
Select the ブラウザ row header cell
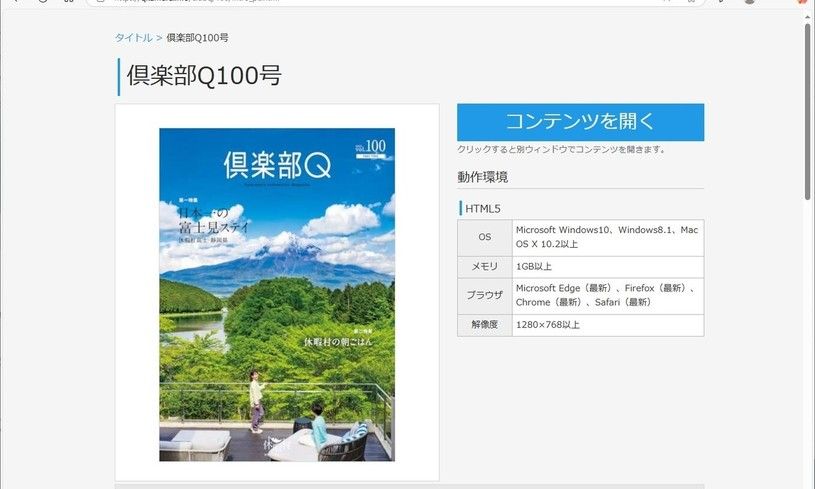[485, 296]
